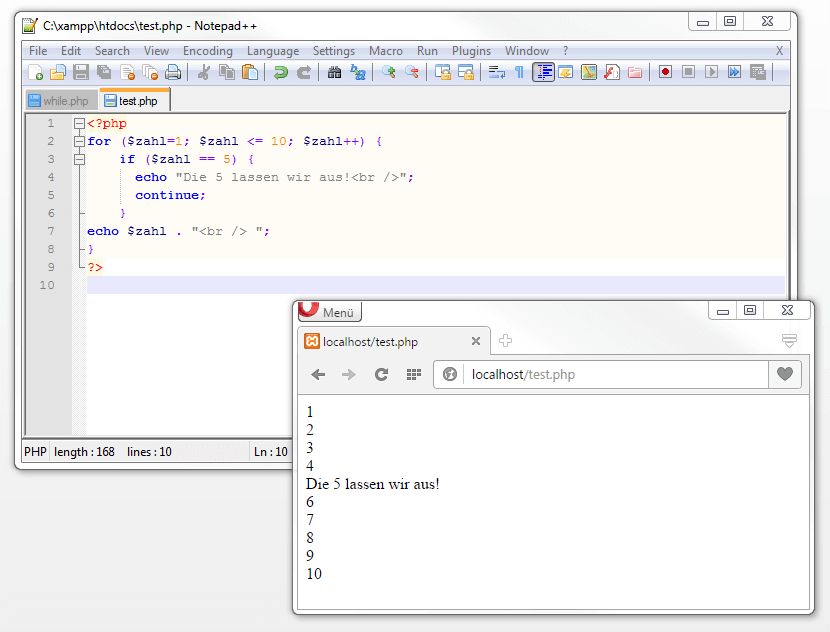Image resolution: width=830 pixels, height=632 pixels.
Task: Zoom in using the magnifier plus icon
Action: point(389,72)
